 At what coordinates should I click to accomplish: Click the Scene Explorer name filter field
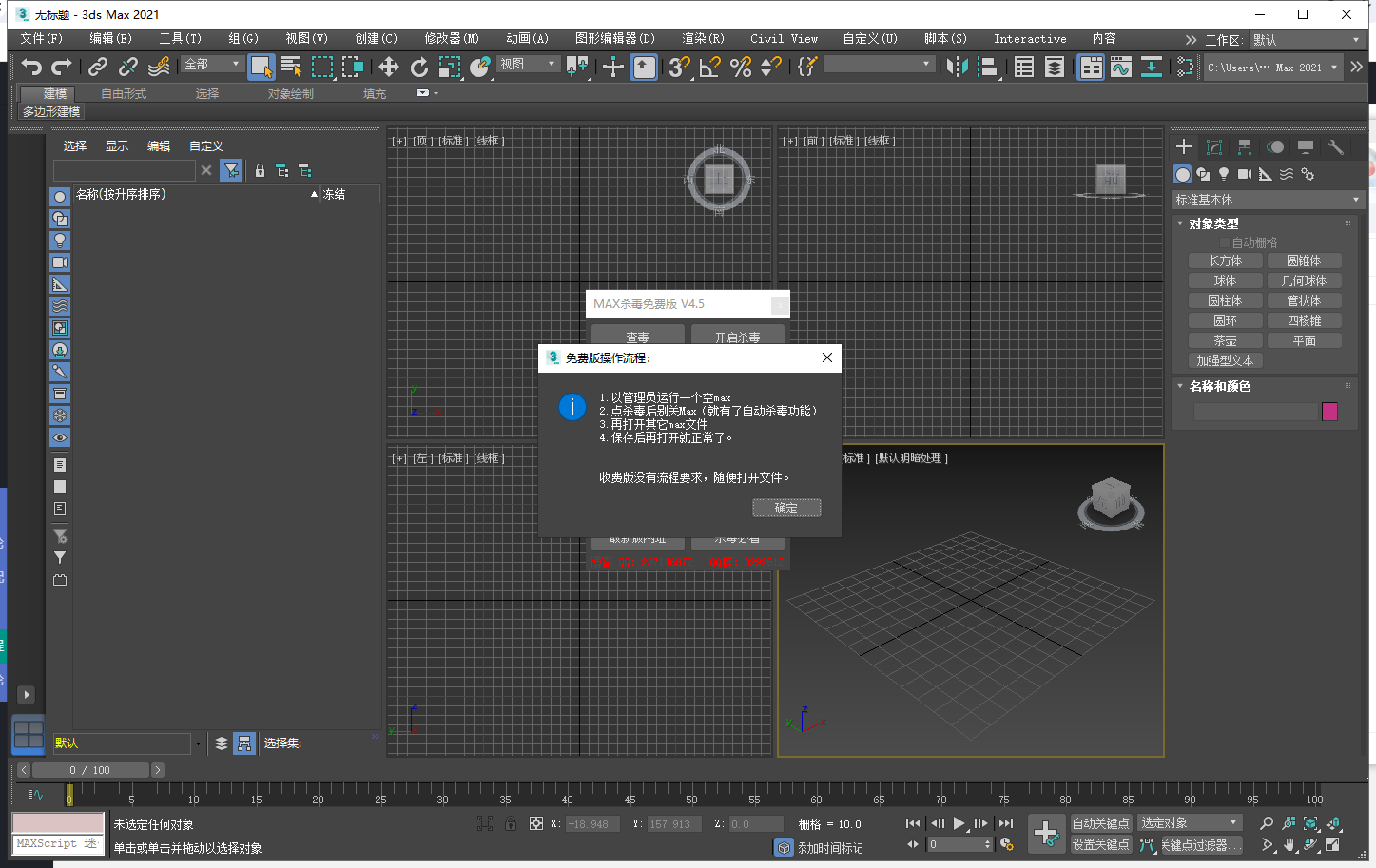tap(125, 169)
